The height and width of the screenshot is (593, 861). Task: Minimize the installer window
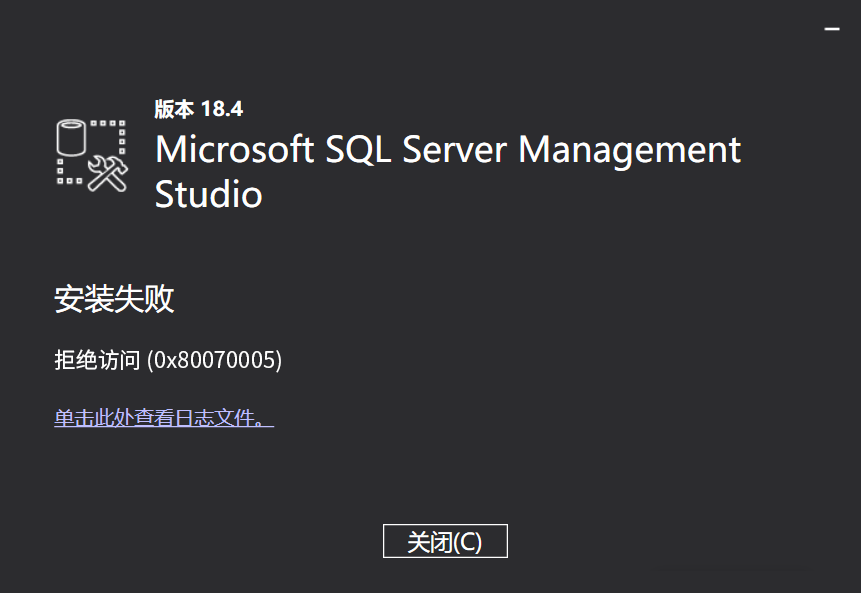point(832,29)
